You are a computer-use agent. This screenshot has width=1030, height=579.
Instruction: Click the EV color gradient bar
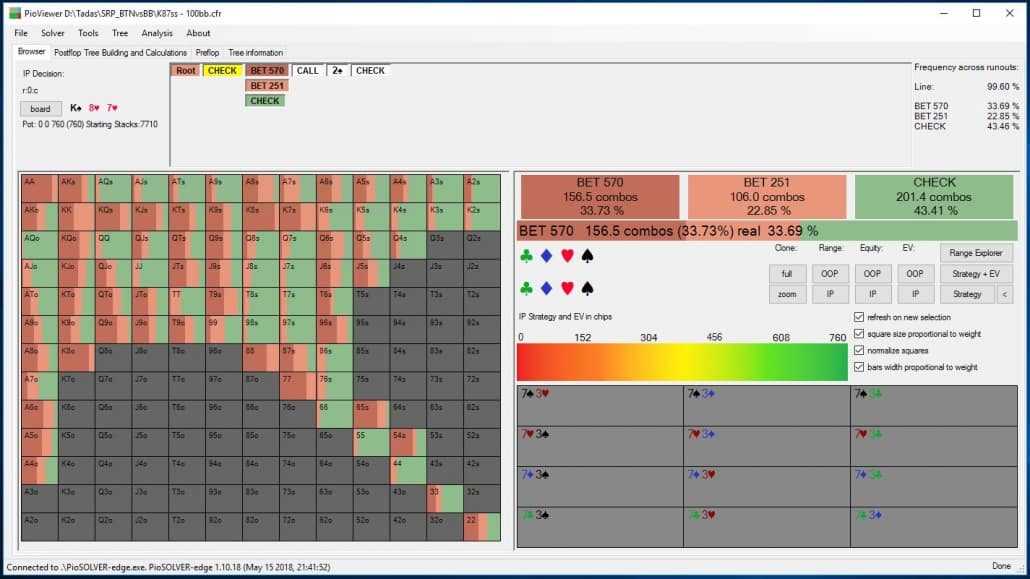point(682,362)
